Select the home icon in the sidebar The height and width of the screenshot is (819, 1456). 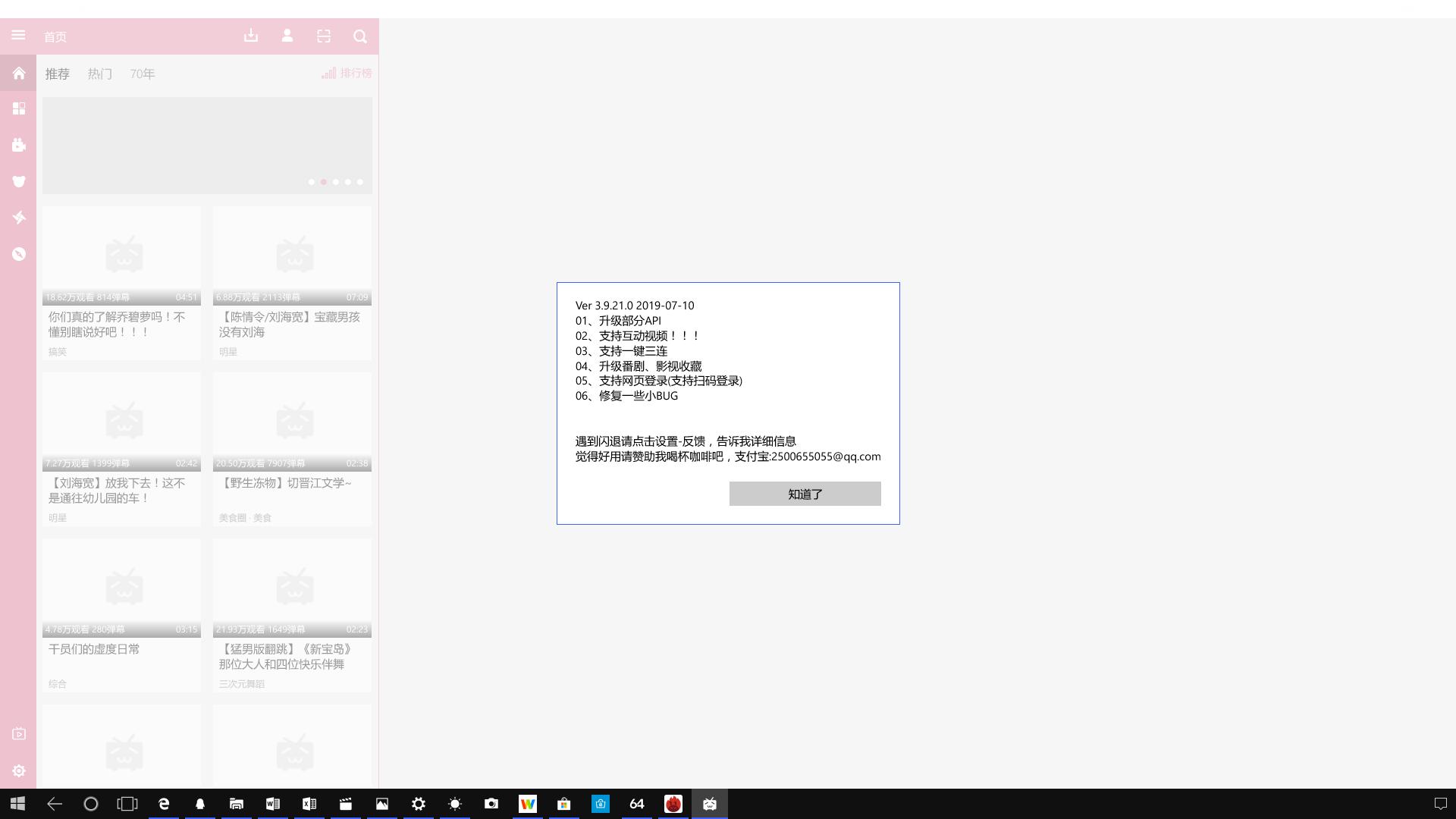(19, 73)
